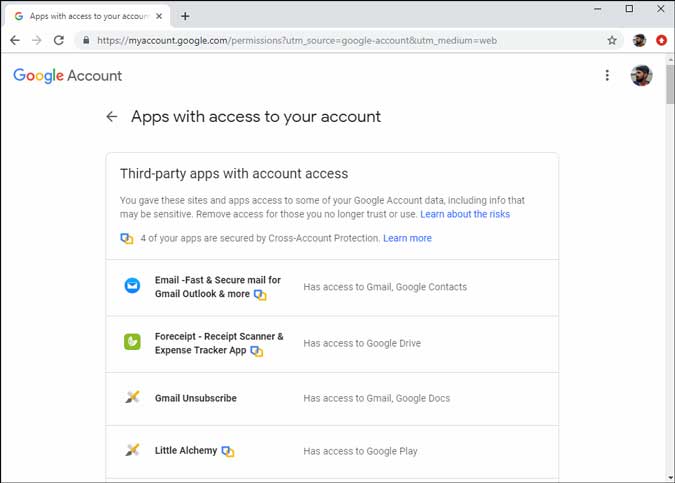Click the Email app envelope icon
This screenshot has width=675, height=483.
point(132,286)
